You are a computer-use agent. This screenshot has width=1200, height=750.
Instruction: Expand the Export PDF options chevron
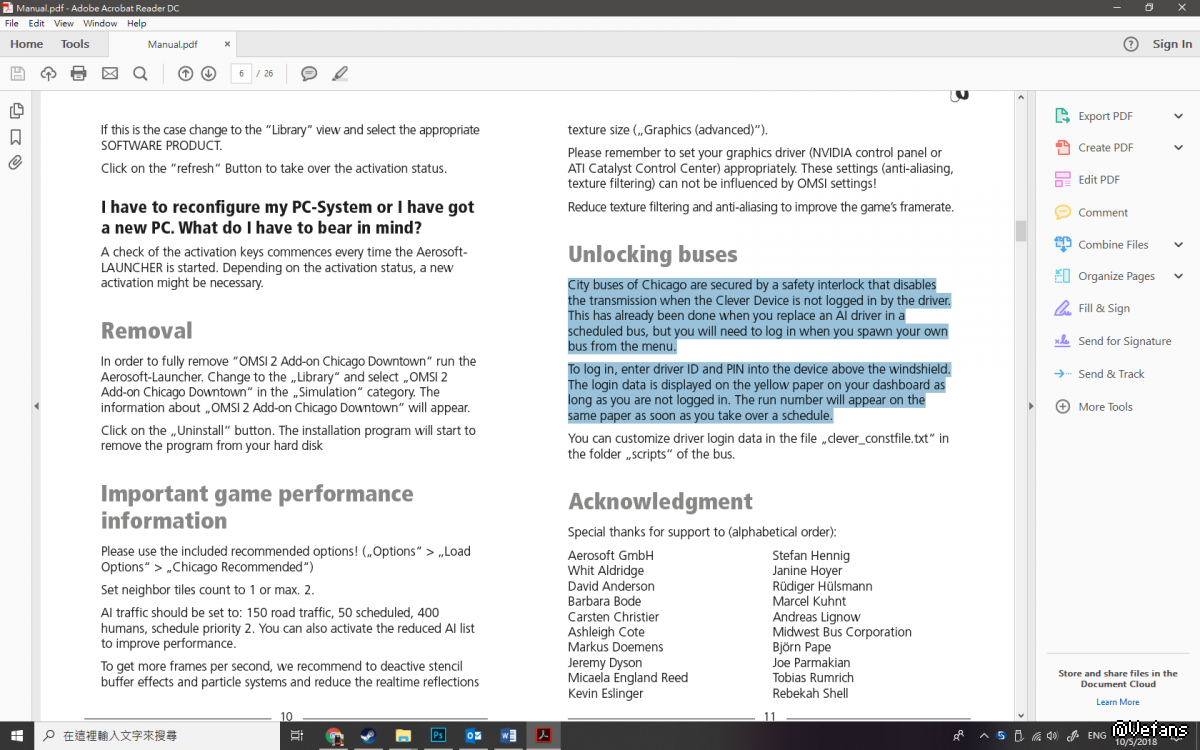[x=1178, y=116]
